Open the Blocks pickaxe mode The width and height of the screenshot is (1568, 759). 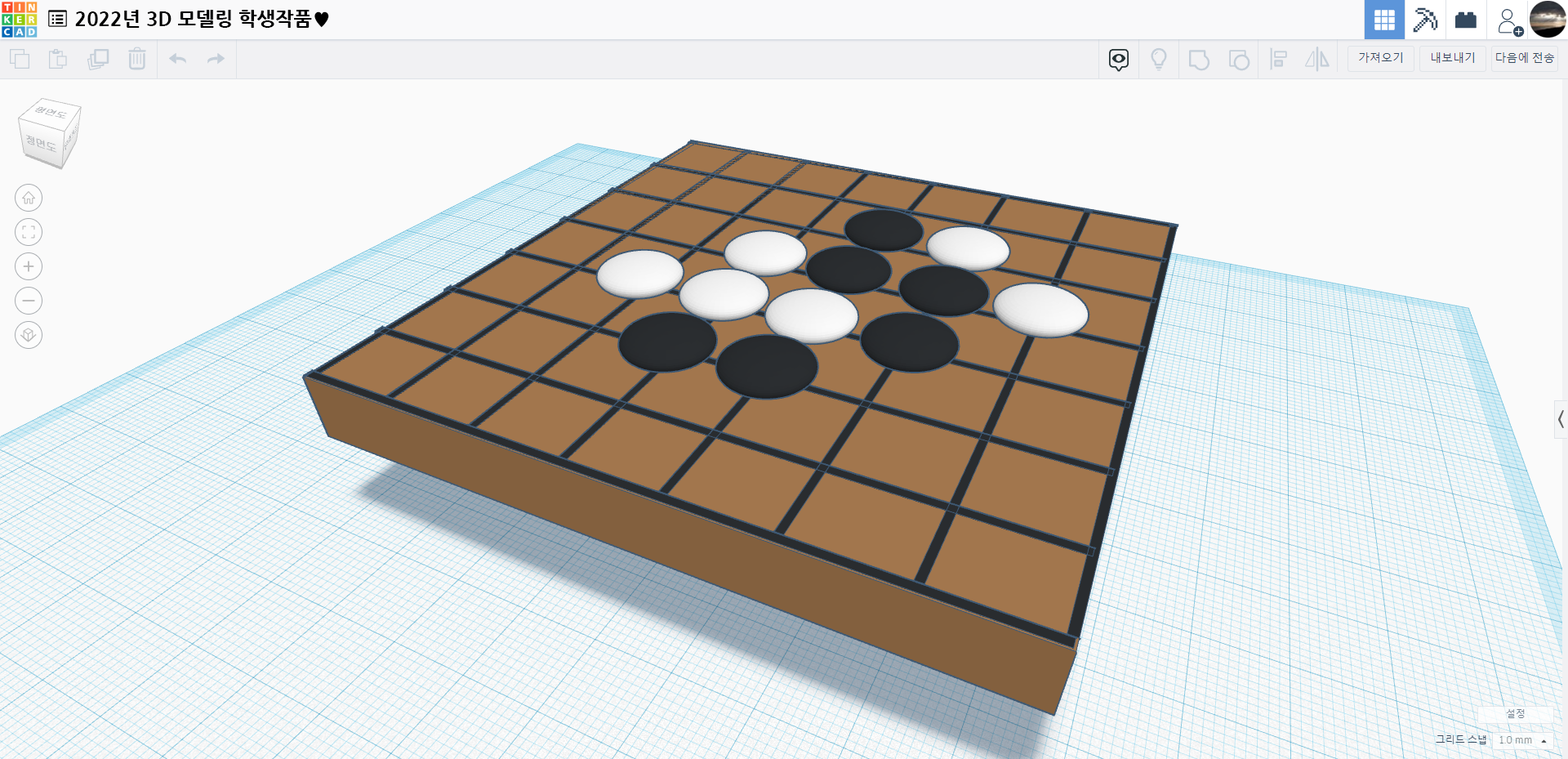[1425, 20]
